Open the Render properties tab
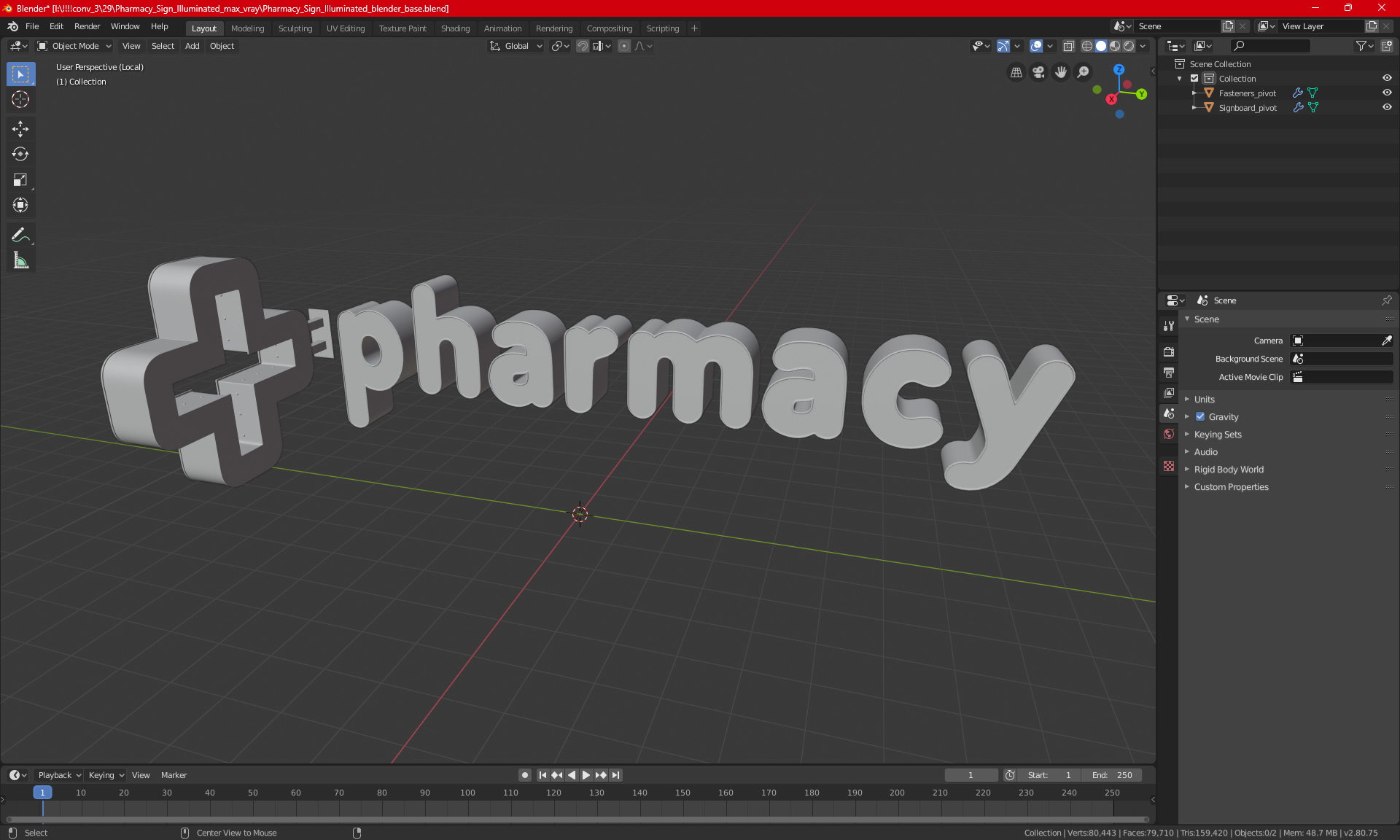The image size is (1400, 840). 1169,351
